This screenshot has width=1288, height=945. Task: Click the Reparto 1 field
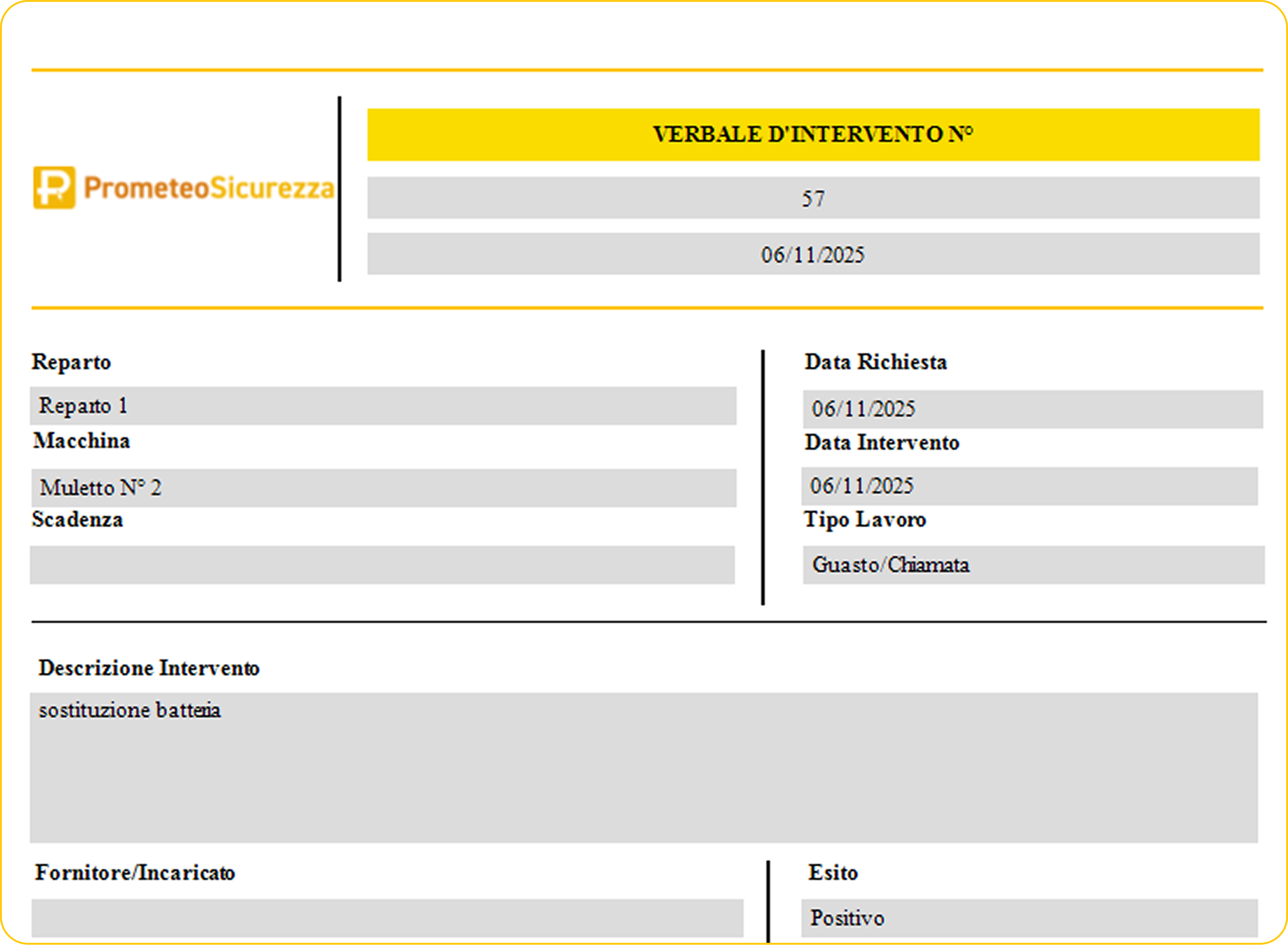click(383, 406)
